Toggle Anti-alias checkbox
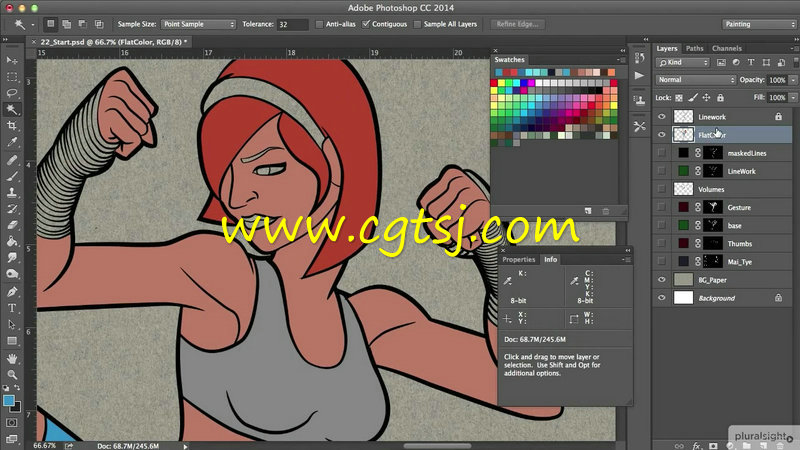The image size is (800, 450). [x=319, y=24]
